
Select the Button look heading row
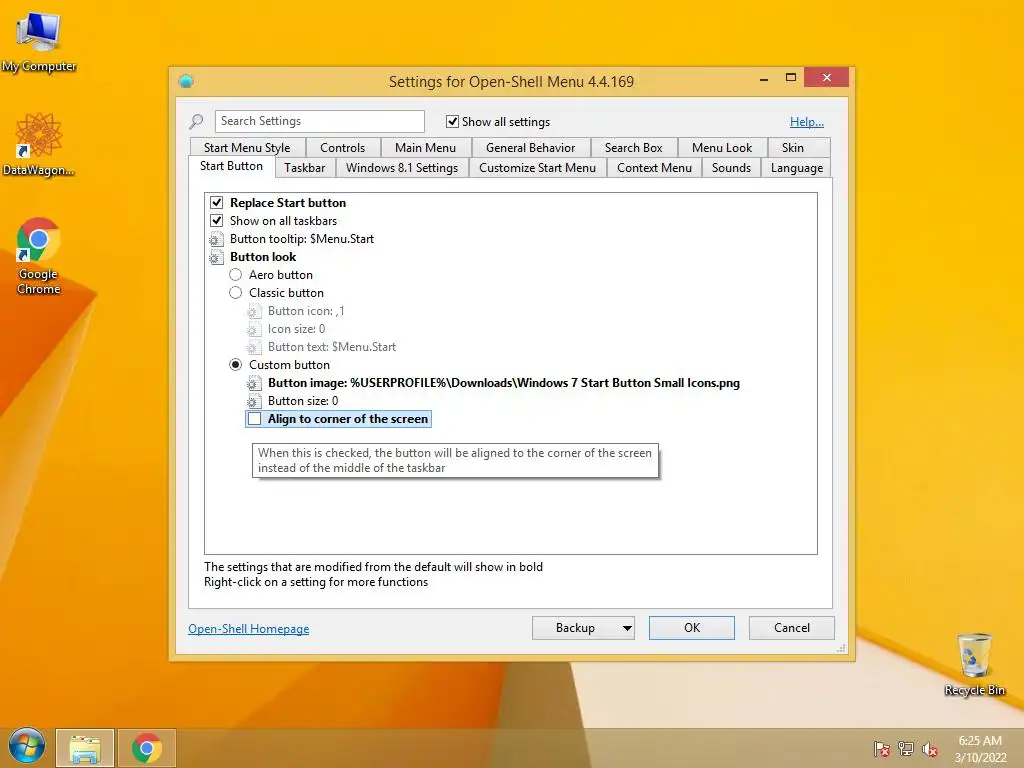pyautogui.click(x=263, y=257)
